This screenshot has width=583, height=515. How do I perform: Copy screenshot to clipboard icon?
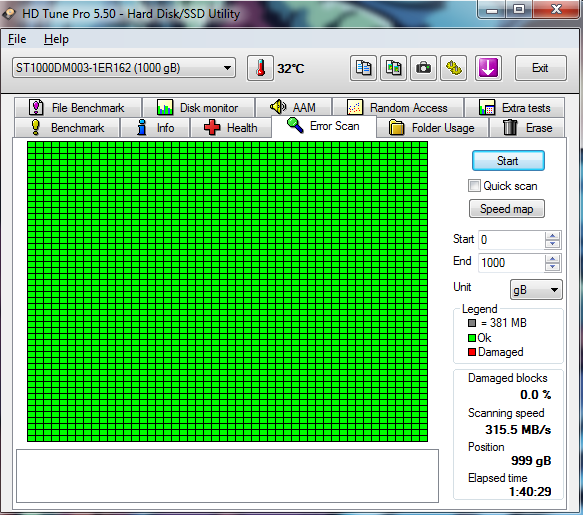(393, 68)
